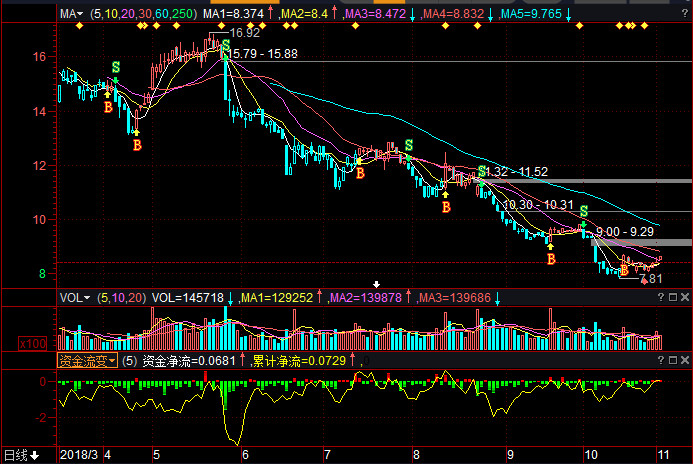693x464 pixels.
Task: Click the first B buy marker on the left
Action: pos(109,106)
